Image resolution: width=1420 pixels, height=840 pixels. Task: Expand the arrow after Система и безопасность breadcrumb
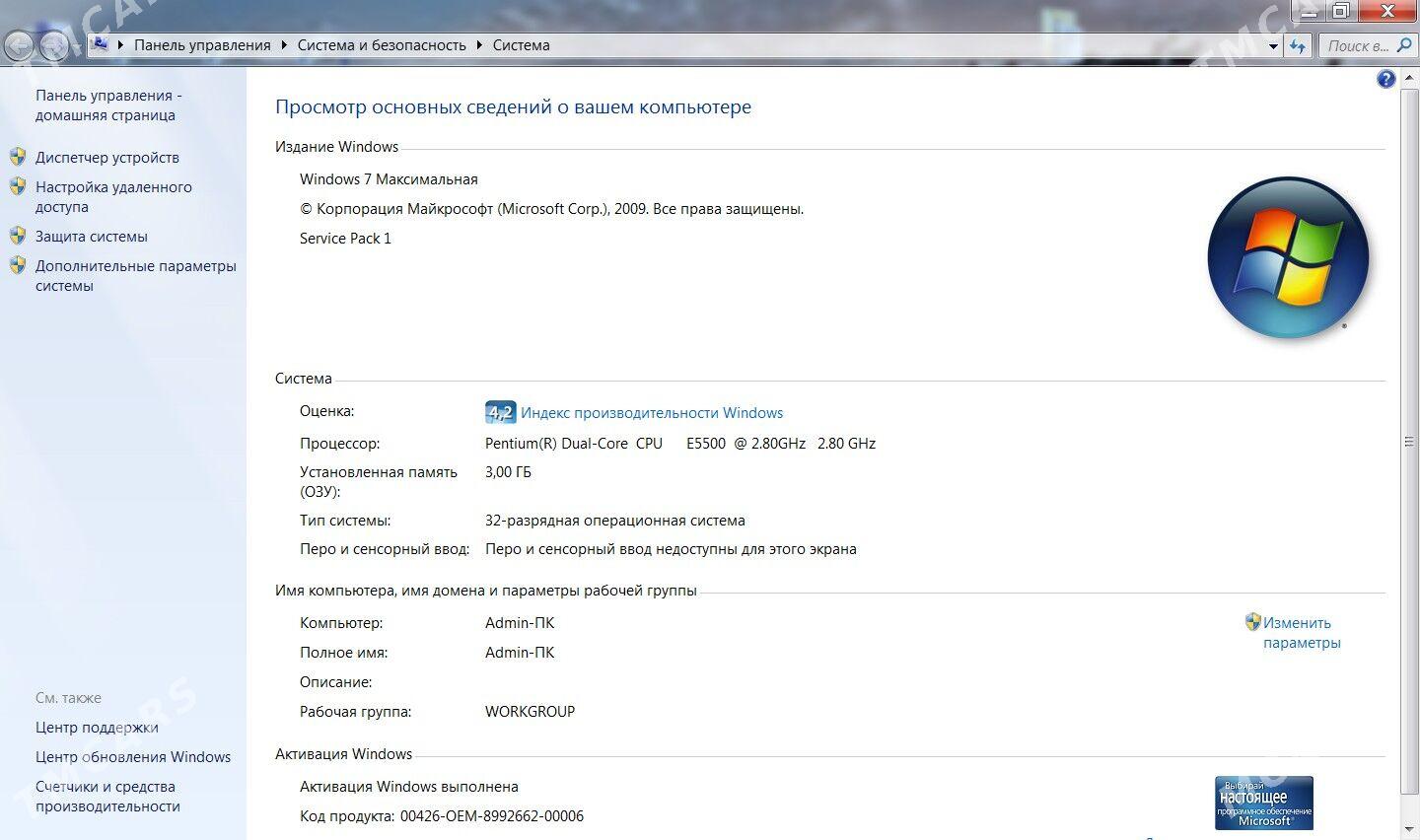point(479,45)
